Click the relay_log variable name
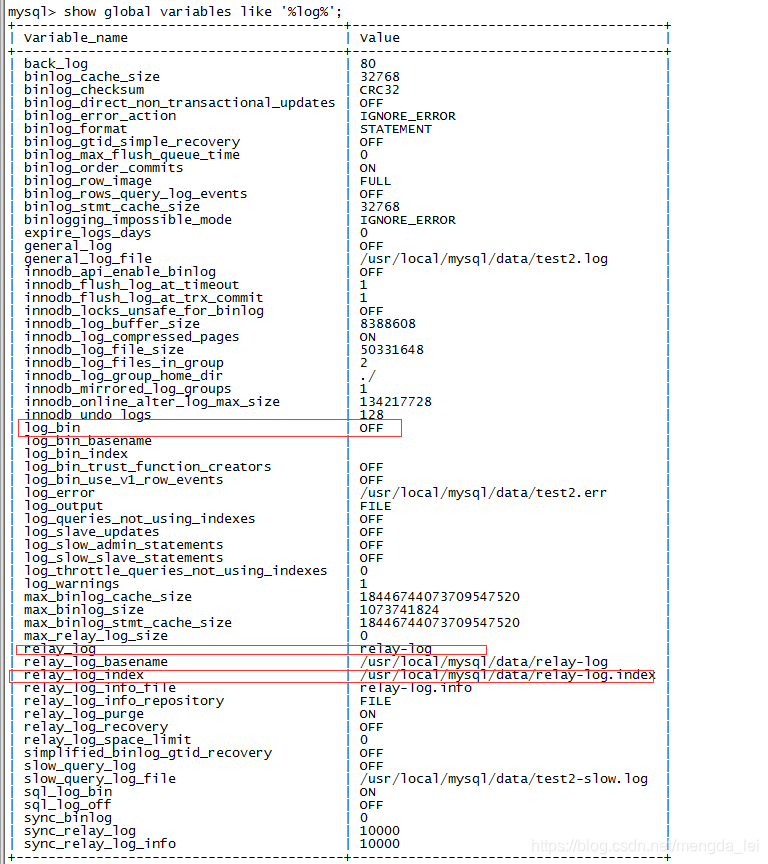This screenshot has height=864, width=768. click(60, 649)
